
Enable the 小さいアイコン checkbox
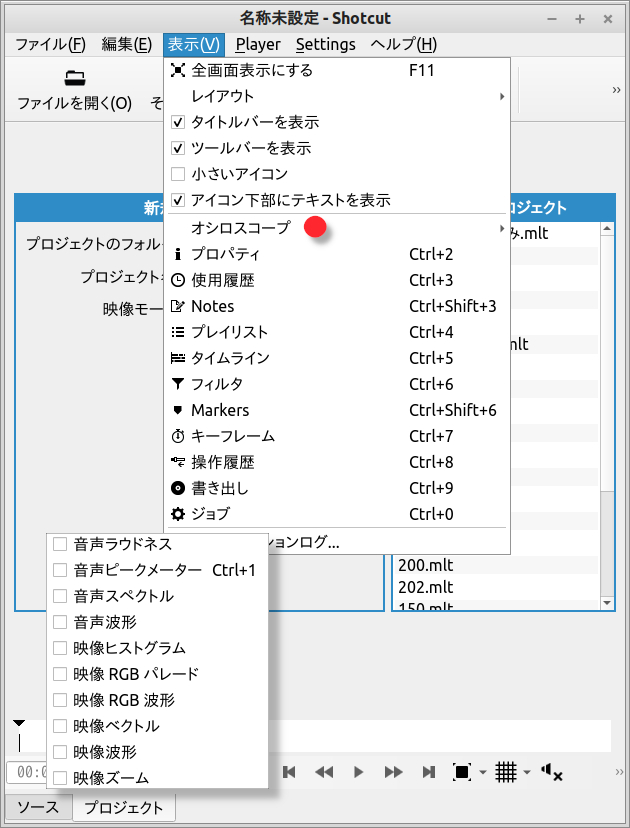click(x=178, y=174)
